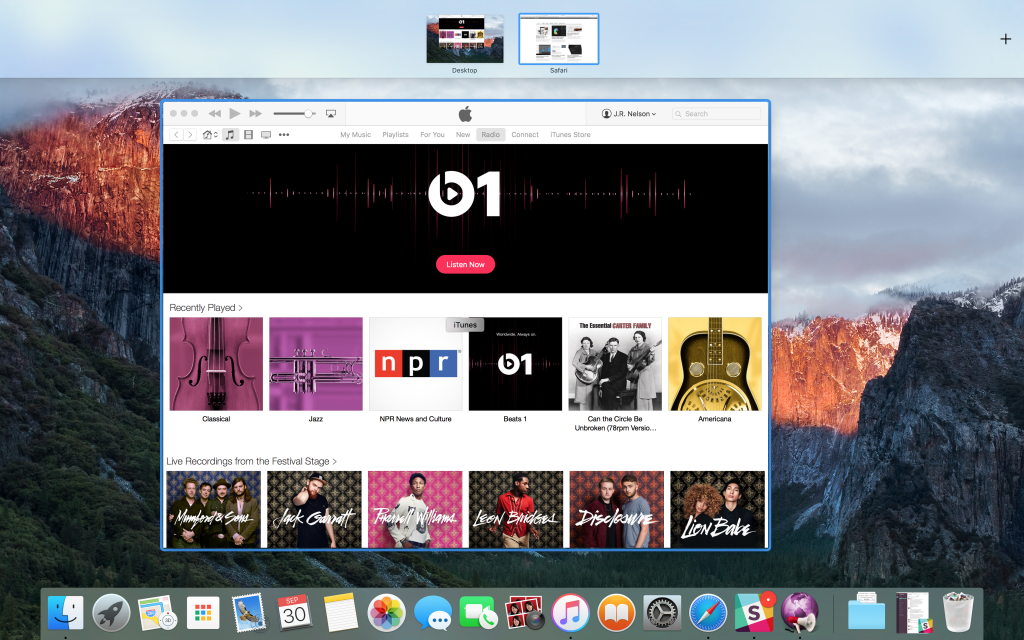This screenshot has width=1024, height=640.
Task: Open Disclosure festival recording
Action: [616, 509]
